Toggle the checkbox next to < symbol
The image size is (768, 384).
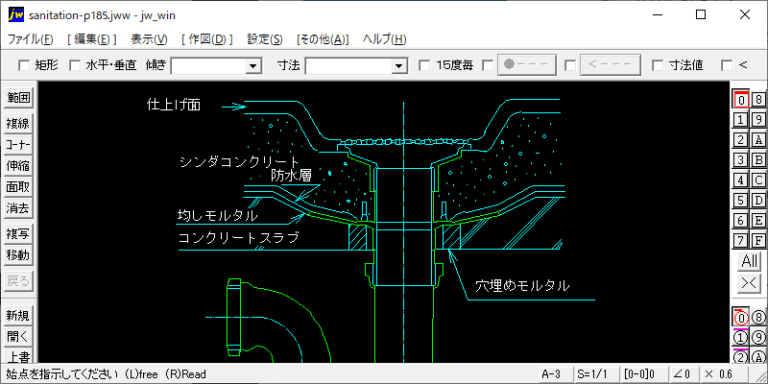727,65
